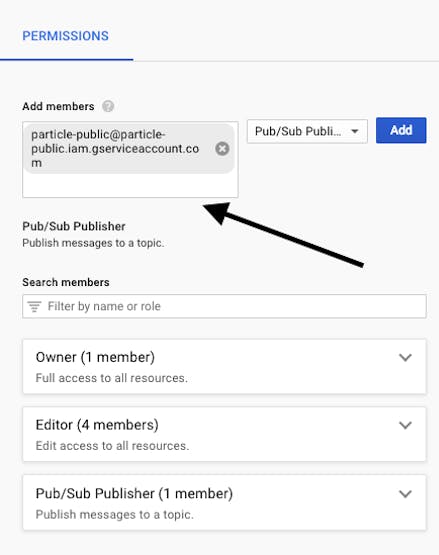Expand the Owner (1 member) section
The image size is (439, 555).
click(x=224, y=366)
